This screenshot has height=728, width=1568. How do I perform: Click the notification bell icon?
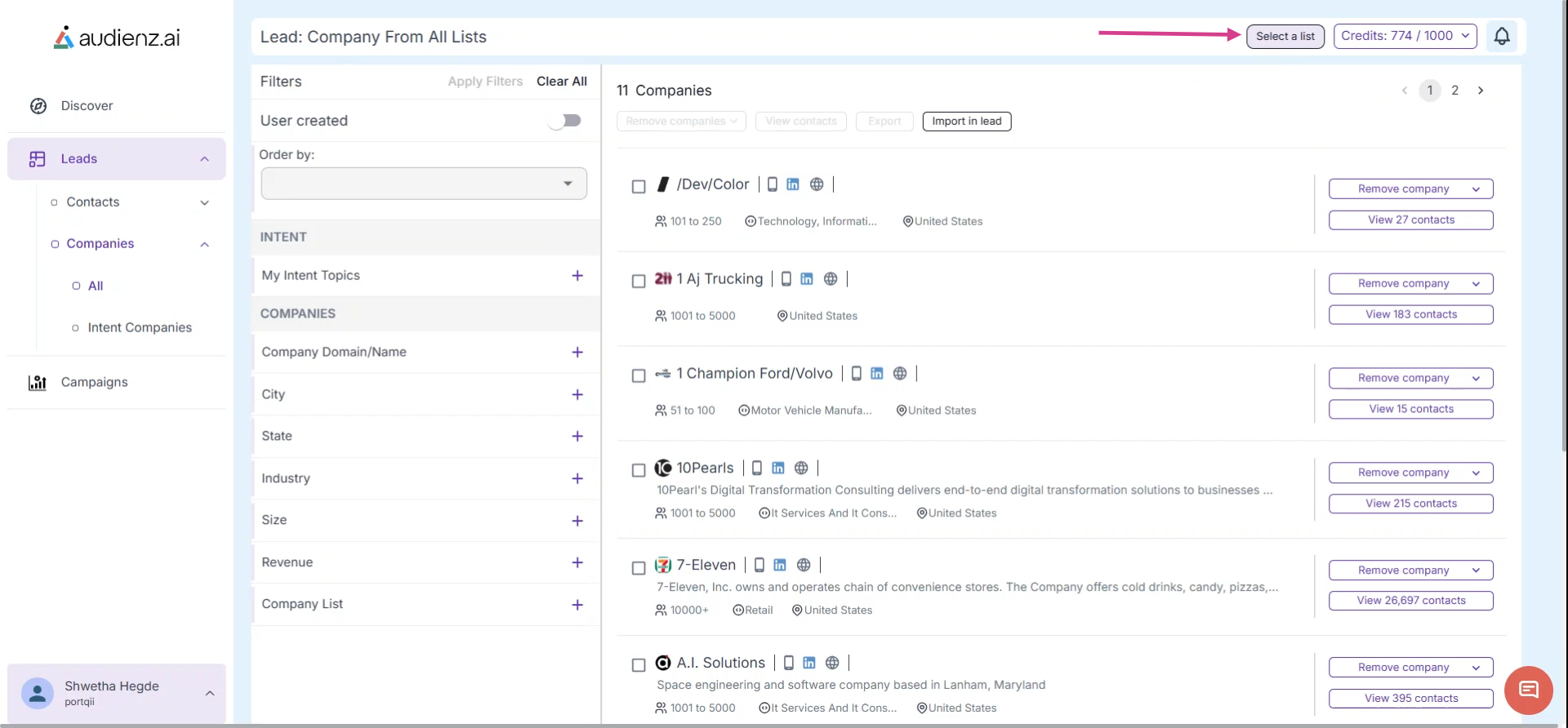point(1501,36)
